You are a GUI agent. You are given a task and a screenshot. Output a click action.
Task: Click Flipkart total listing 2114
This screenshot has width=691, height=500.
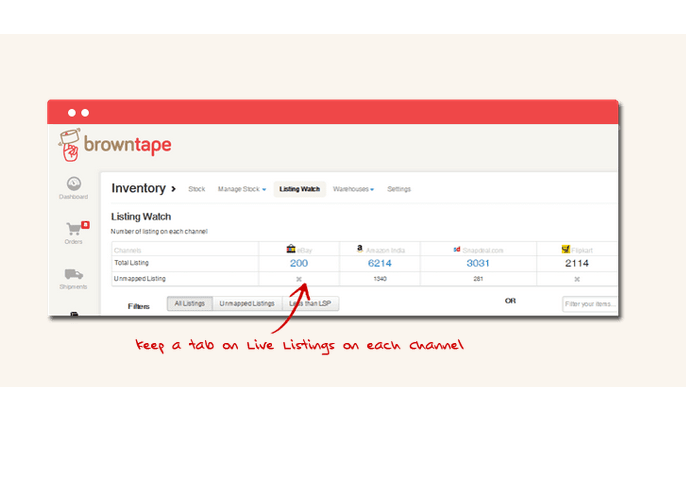577,263
